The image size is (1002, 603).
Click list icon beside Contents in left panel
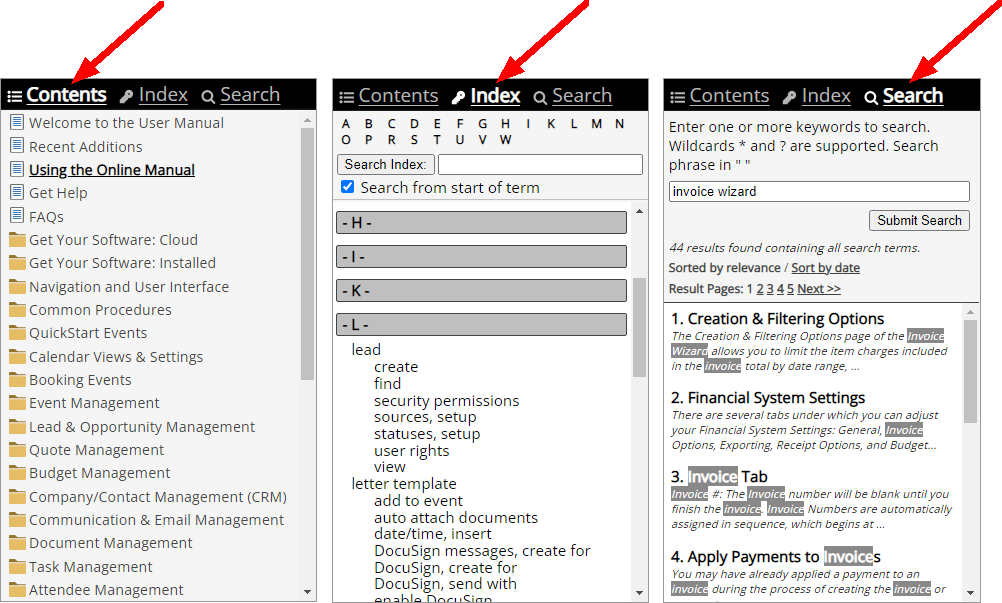click(x=15, y=96)
